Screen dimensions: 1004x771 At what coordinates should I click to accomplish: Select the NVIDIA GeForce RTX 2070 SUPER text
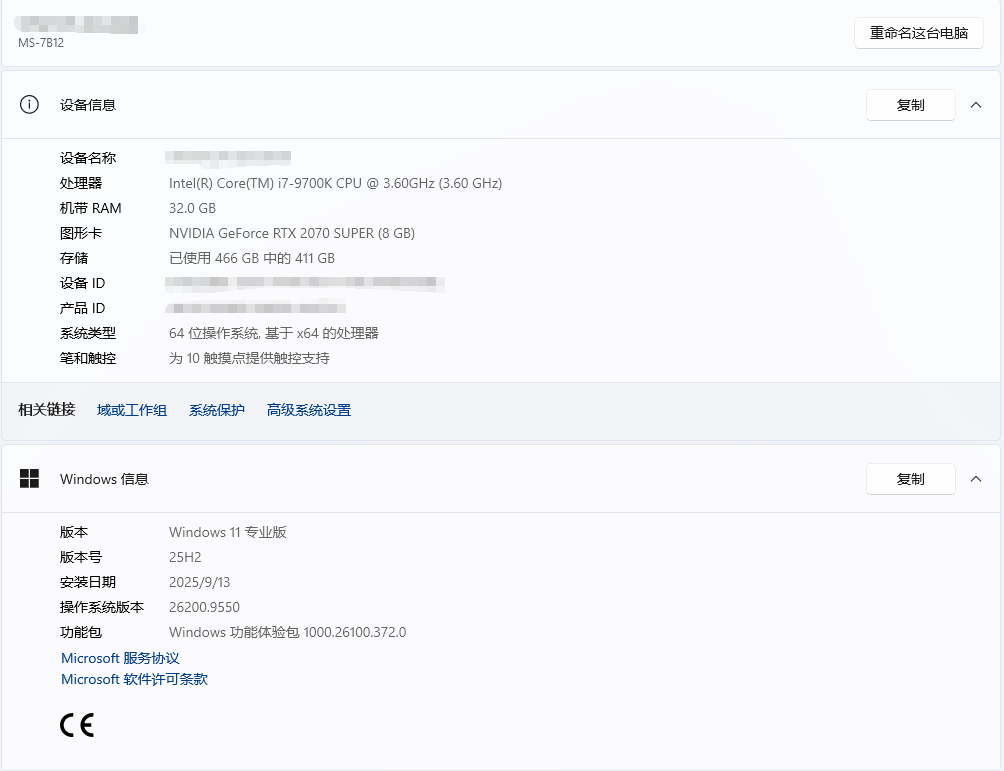point(271,233)
